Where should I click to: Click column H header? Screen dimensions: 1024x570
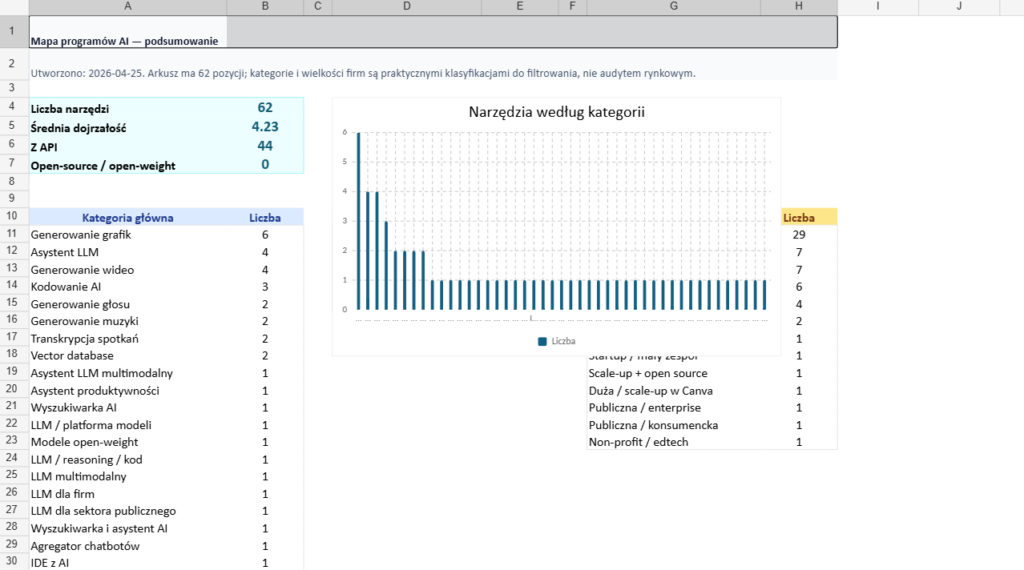click(x=798, y=7)
